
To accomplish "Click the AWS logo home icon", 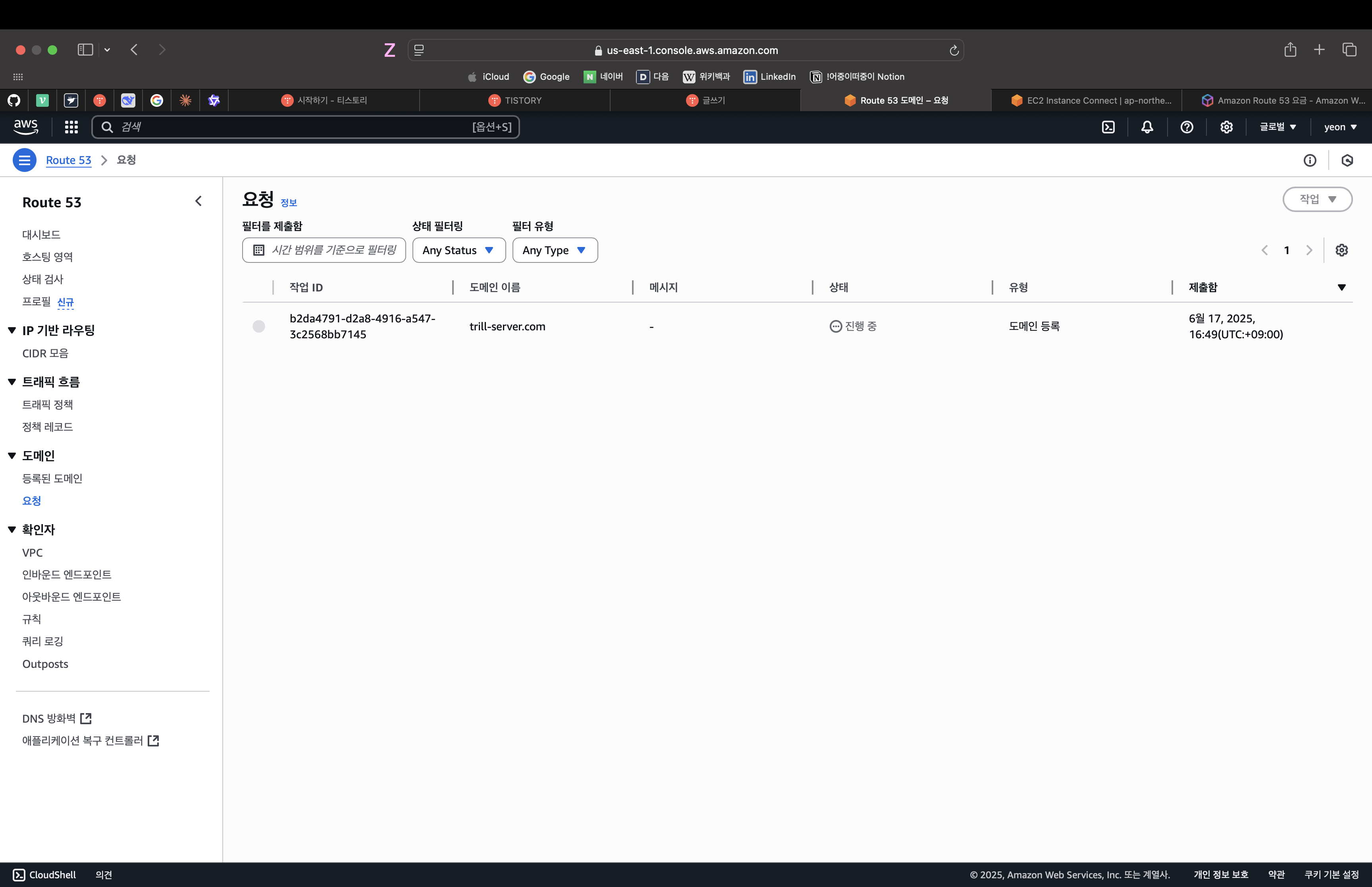I will pos(26,127).
